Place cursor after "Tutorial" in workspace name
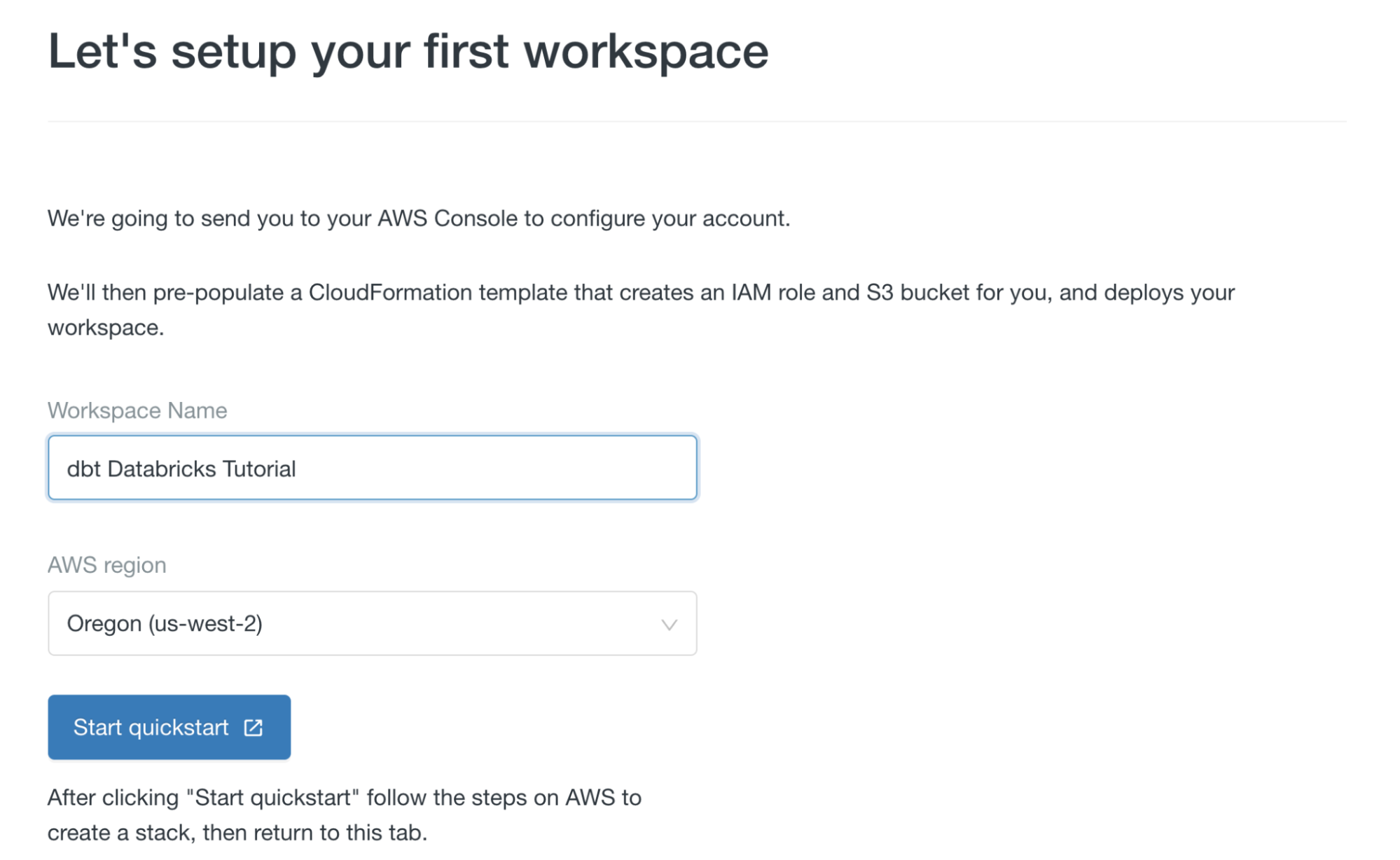 (x=298, y=469)
